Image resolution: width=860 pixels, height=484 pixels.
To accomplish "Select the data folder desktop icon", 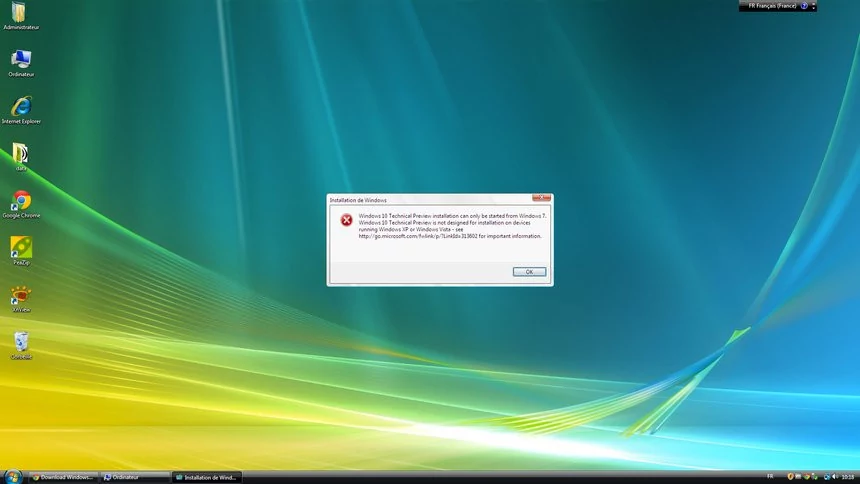I will 21,157.
